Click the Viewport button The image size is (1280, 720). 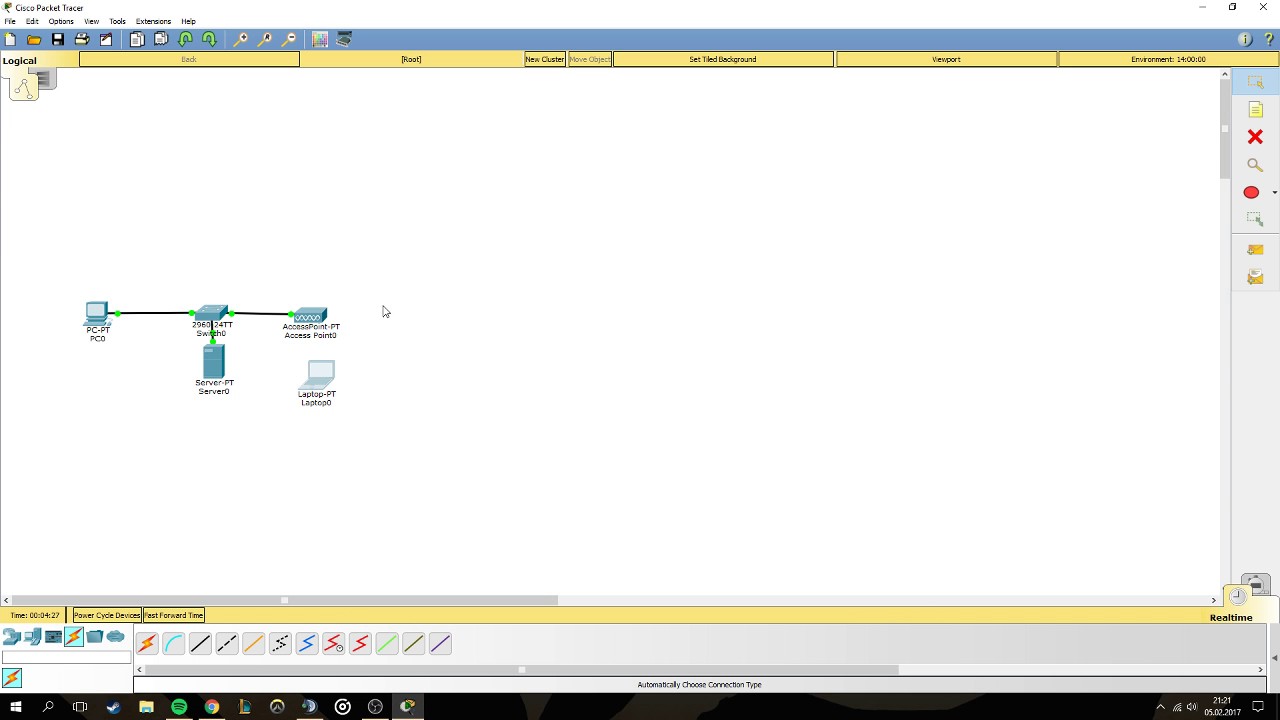coord(946,59)
